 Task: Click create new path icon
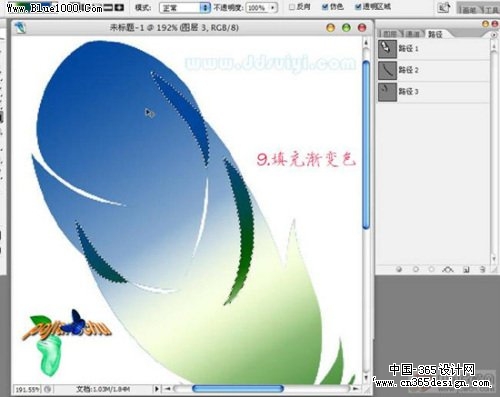click(466, 269)
